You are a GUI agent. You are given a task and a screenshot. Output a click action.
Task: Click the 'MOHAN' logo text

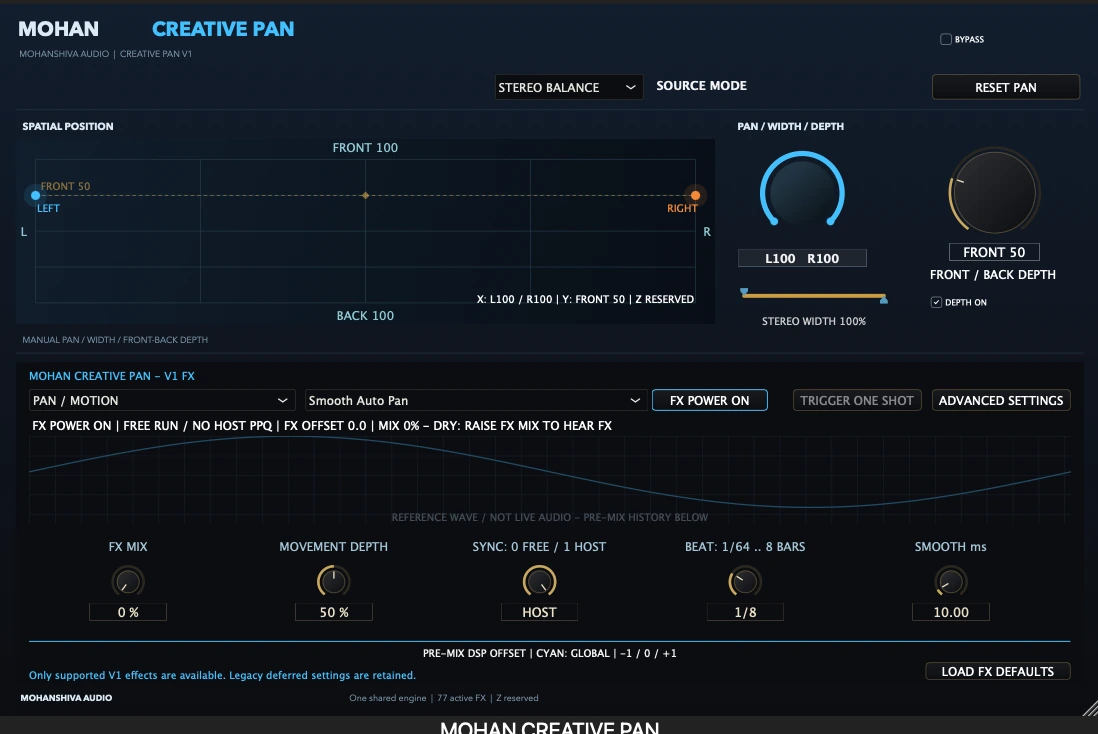click(x=58, y=29)
